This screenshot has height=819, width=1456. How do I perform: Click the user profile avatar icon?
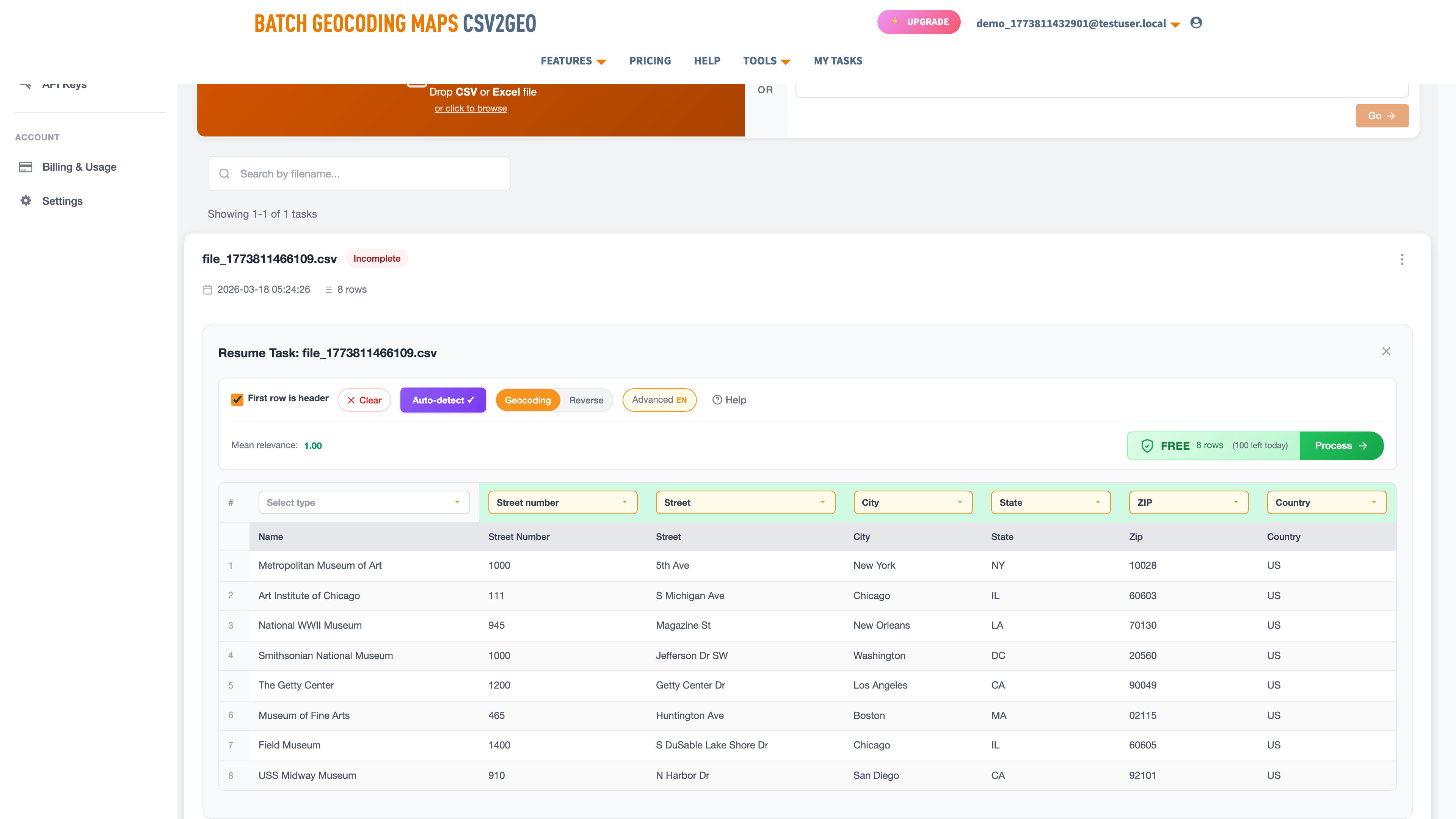click(1196, 23)
